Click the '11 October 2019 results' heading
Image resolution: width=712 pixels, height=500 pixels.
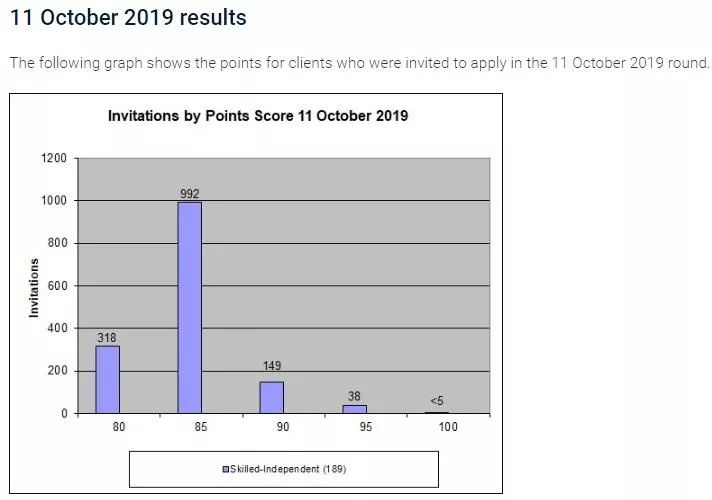coord(128,18)
